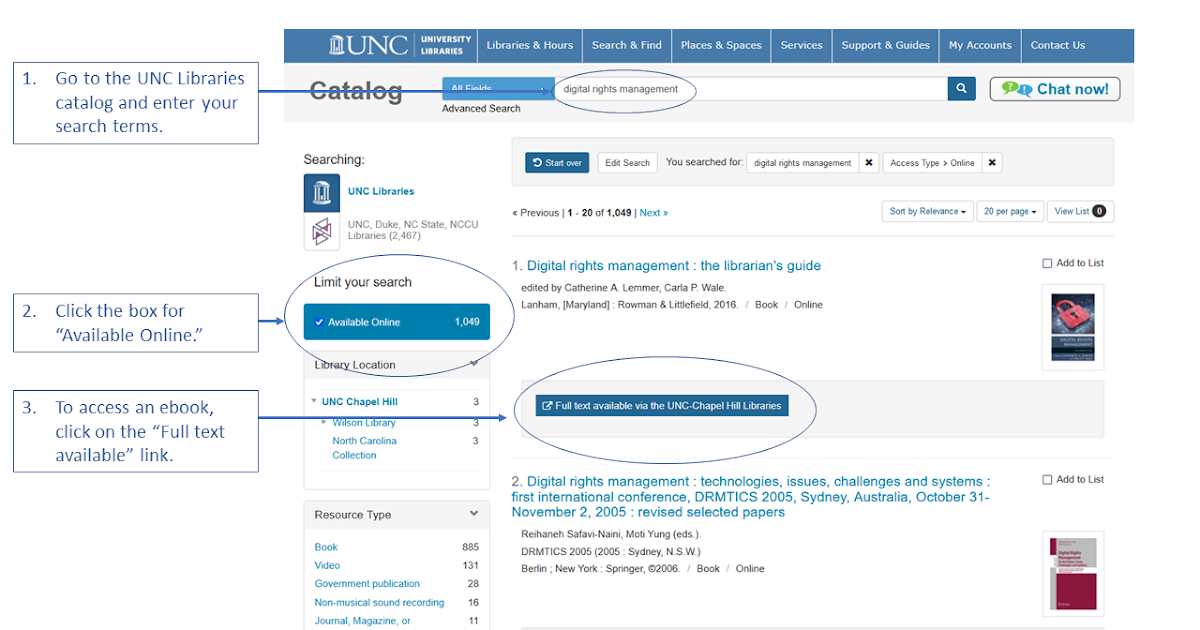Select the UNC, Duke, NC State, NCCU icon
Viewport: 1200px width, 630px height.
point(322,231)
